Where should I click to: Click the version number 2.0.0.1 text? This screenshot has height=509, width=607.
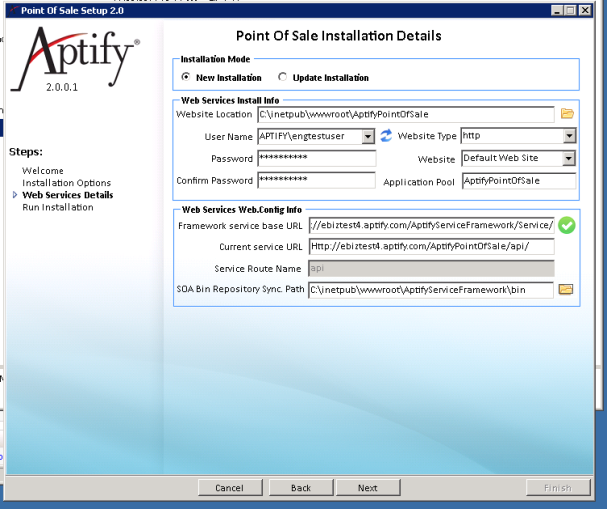click(x=62, y=87)
